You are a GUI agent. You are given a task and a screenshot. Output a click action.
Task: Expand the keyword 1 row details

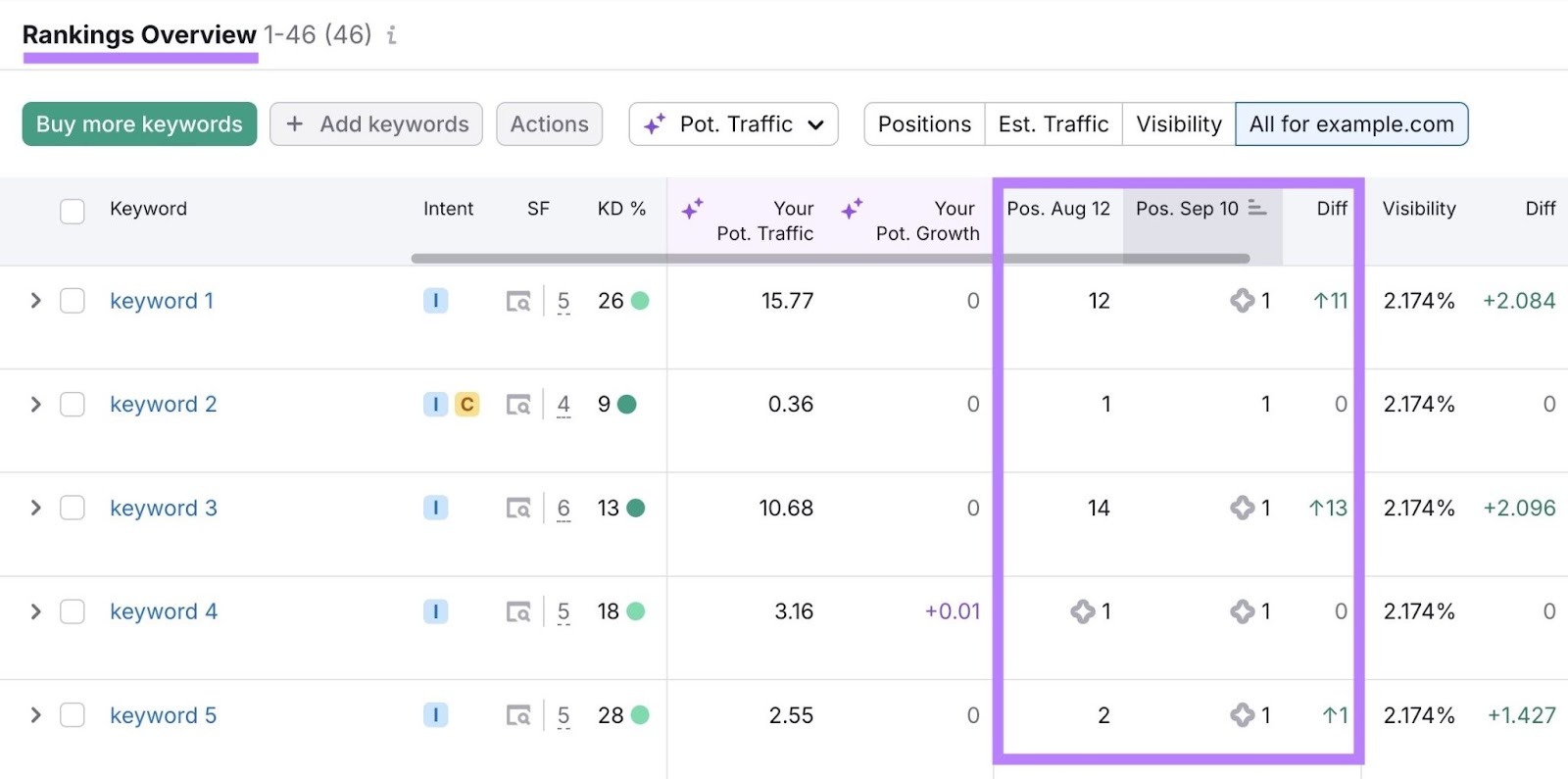pos(36,301)
